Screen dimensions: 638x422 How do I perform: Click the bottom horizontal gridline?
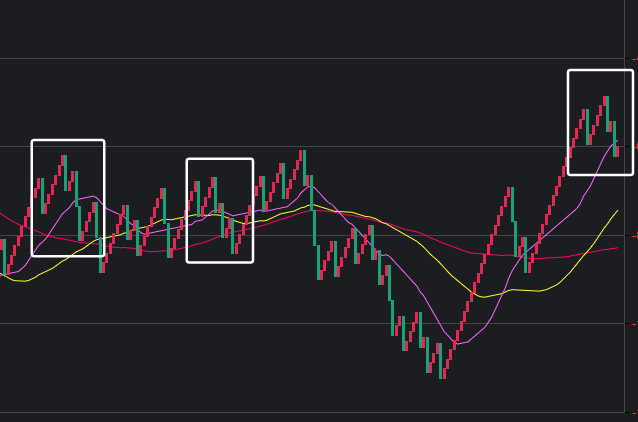click(300, 411)
